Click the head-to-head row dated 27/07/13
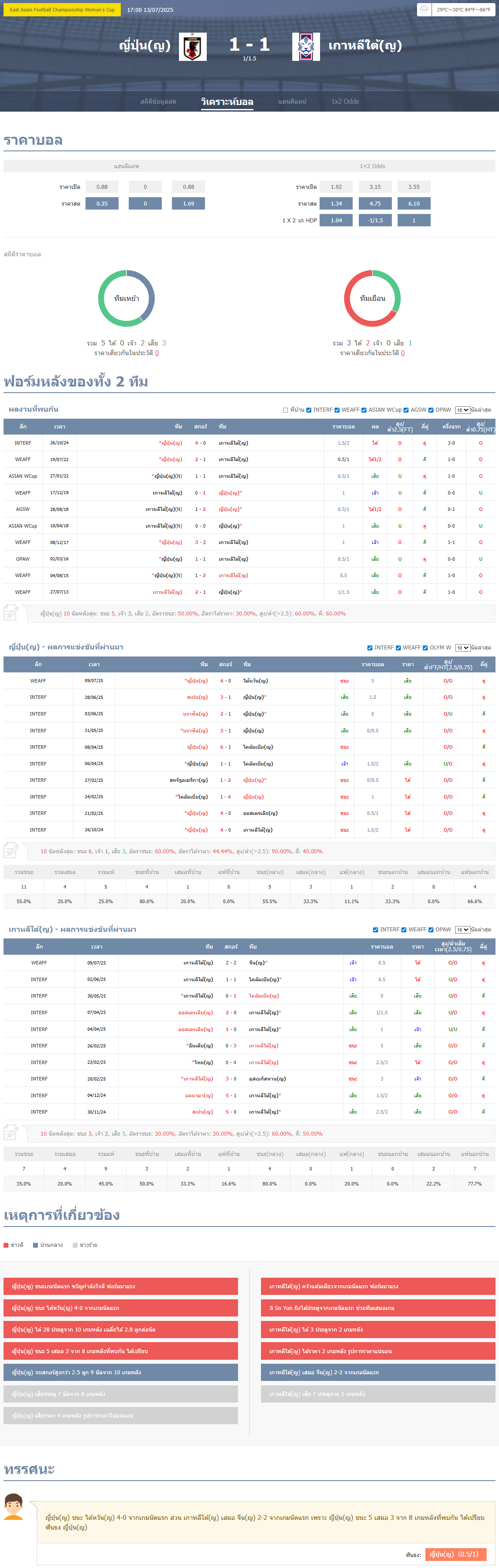The width and height of the screenshot is (499, 1568). (x=249, y=592)
